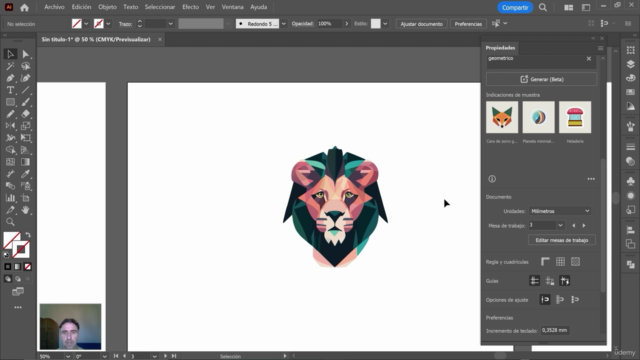Toggle snap to point in Opciones de ajuste
Screen dimensions: 640x360
(x=545, y=300)
